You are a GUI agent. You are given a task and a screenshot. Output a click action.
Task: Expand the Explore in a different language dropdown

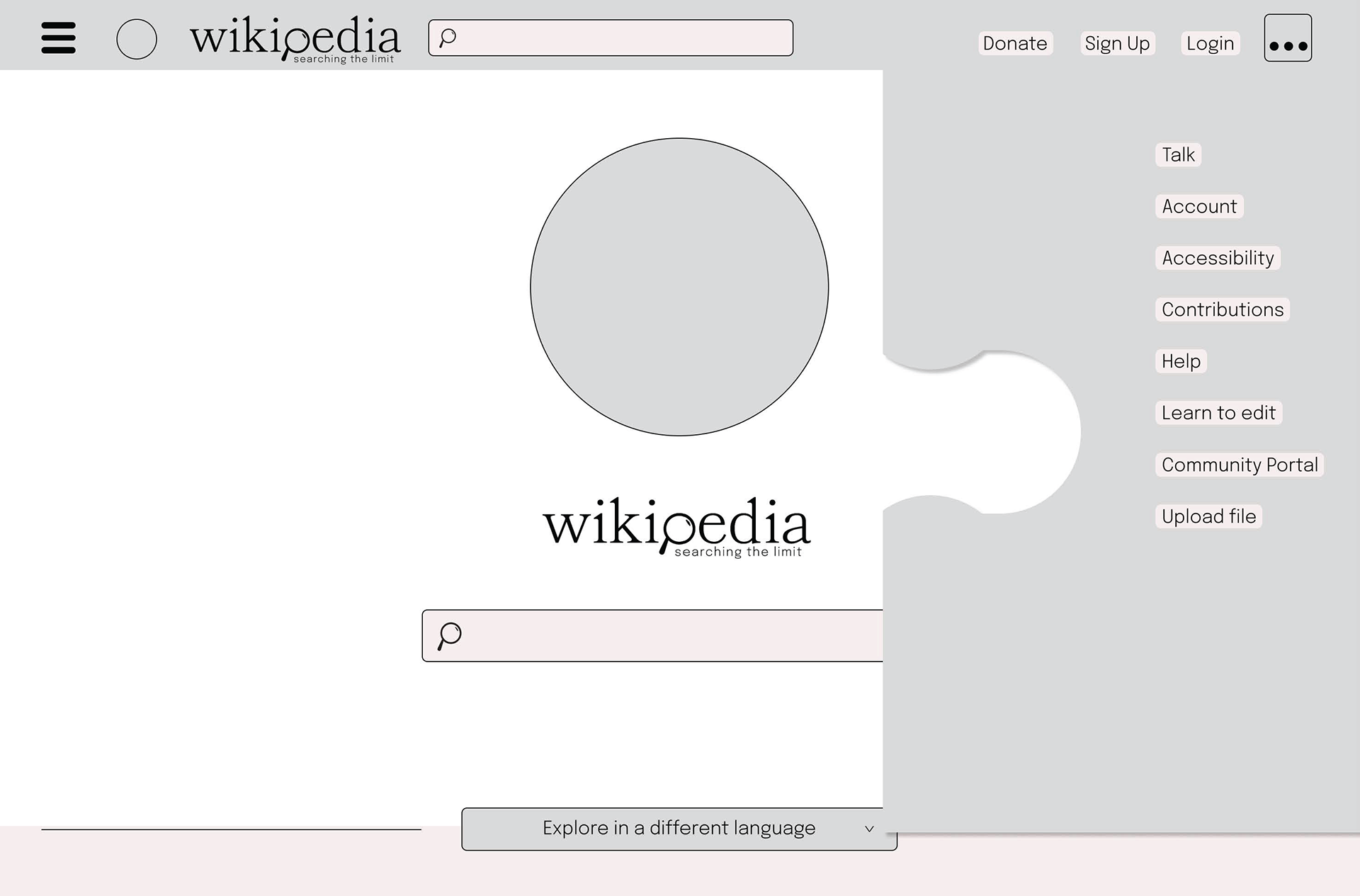point(679,827)
